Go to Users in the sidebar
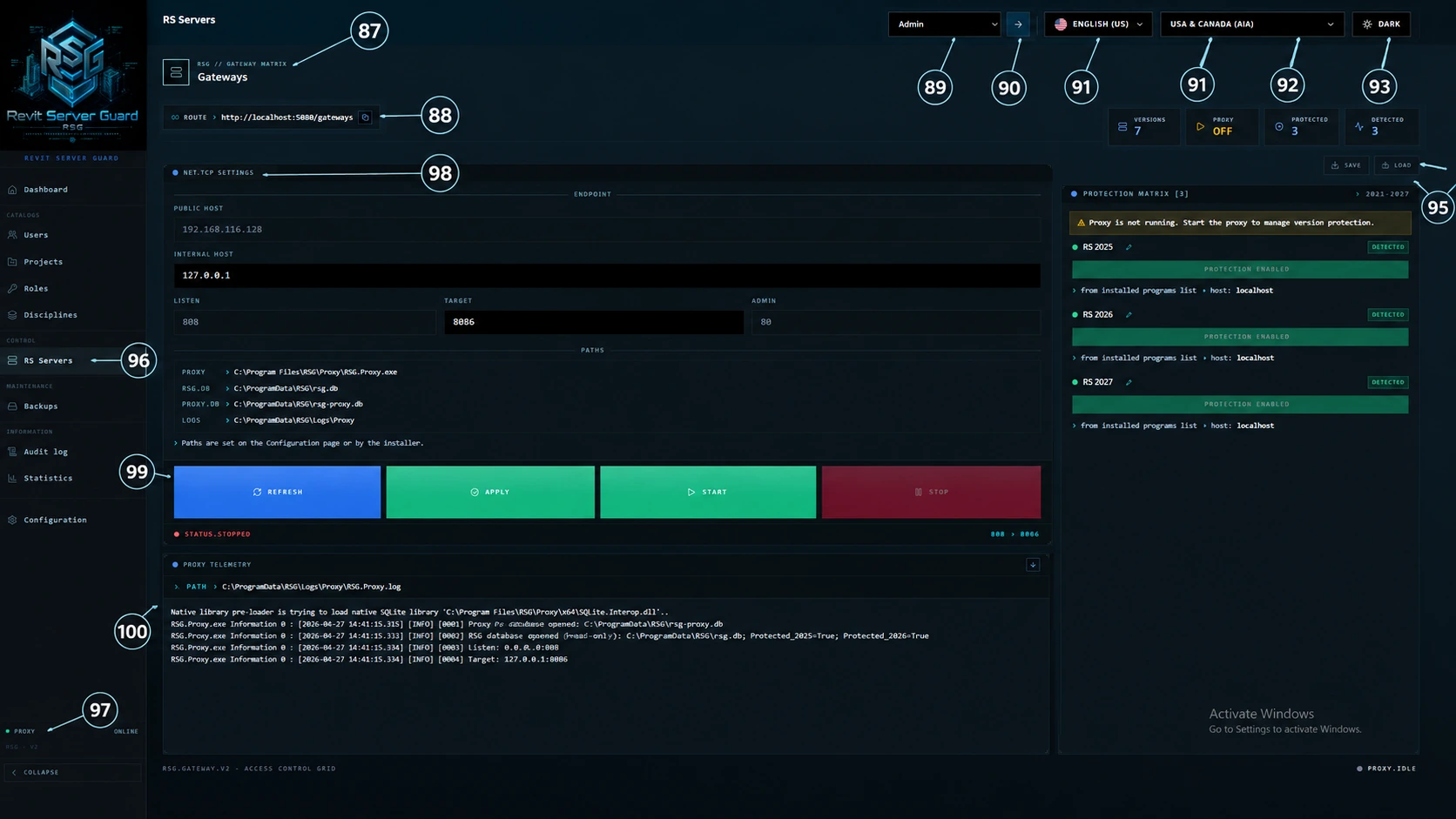The height and width of the screenshot is (819, 1456). pyautogui.click(x=72, y=235)
